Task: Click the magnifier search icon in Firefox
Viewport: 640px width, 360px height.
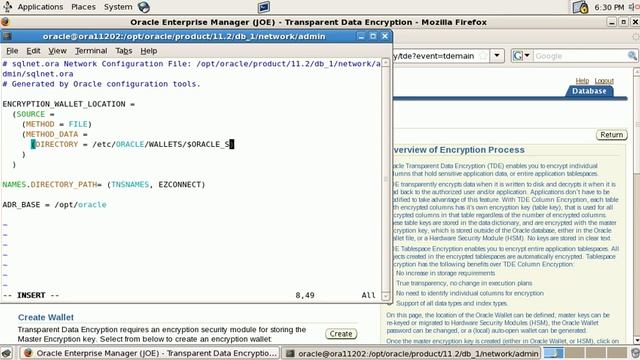Action: (x=632, y=56)
